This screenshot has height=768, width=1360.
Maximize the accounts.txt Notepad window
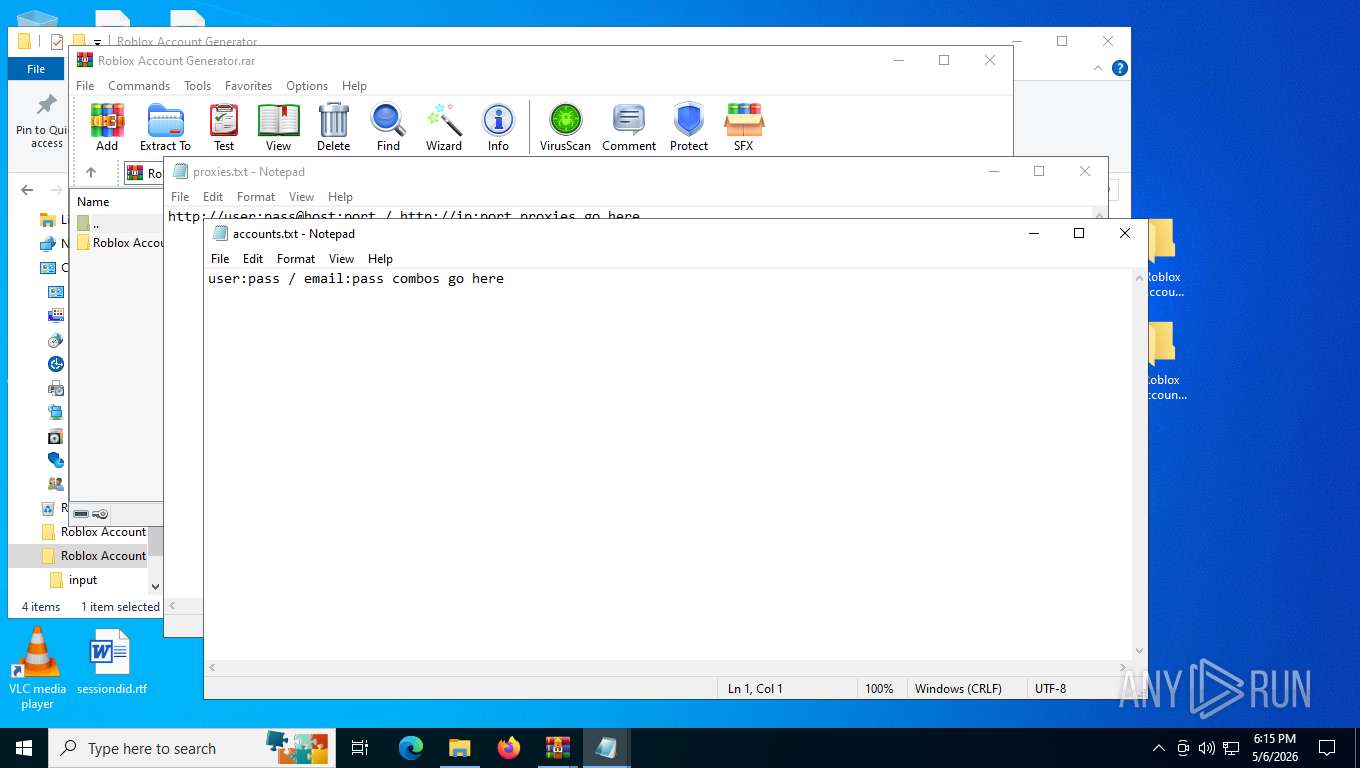(1078, 233)
